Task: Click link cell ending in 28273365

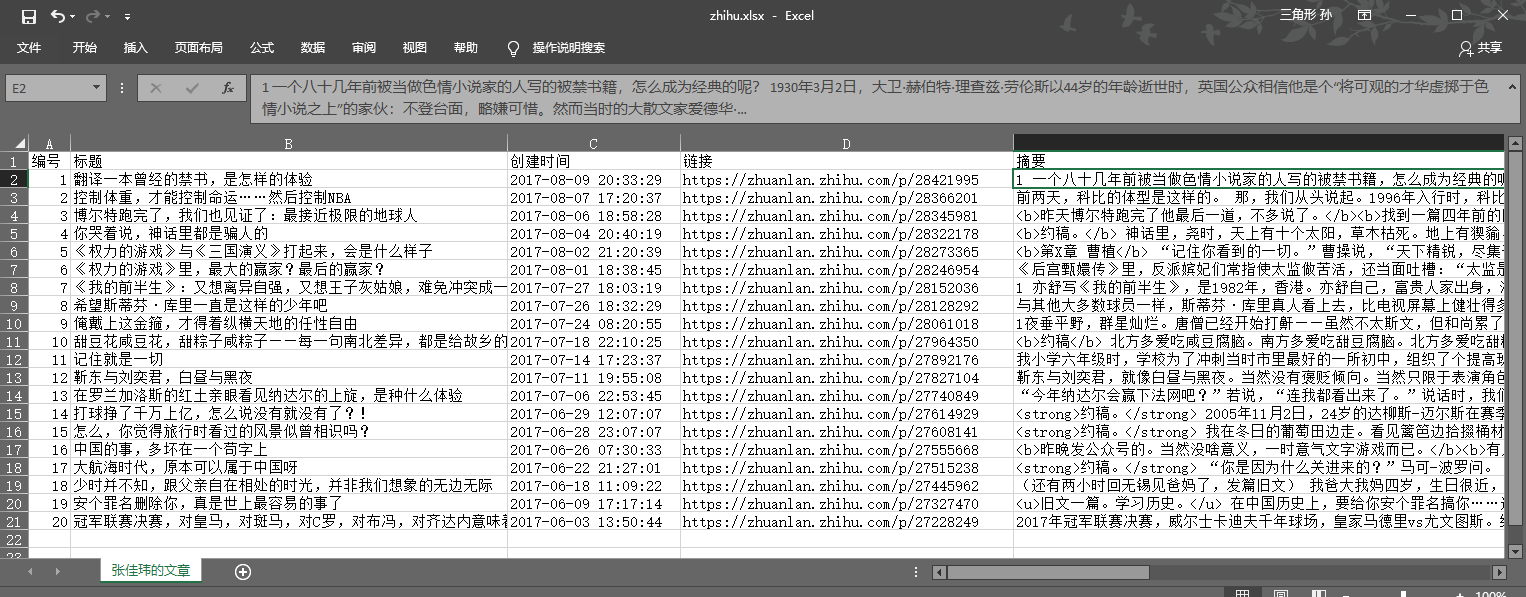Action: click(x=847, y=252)
